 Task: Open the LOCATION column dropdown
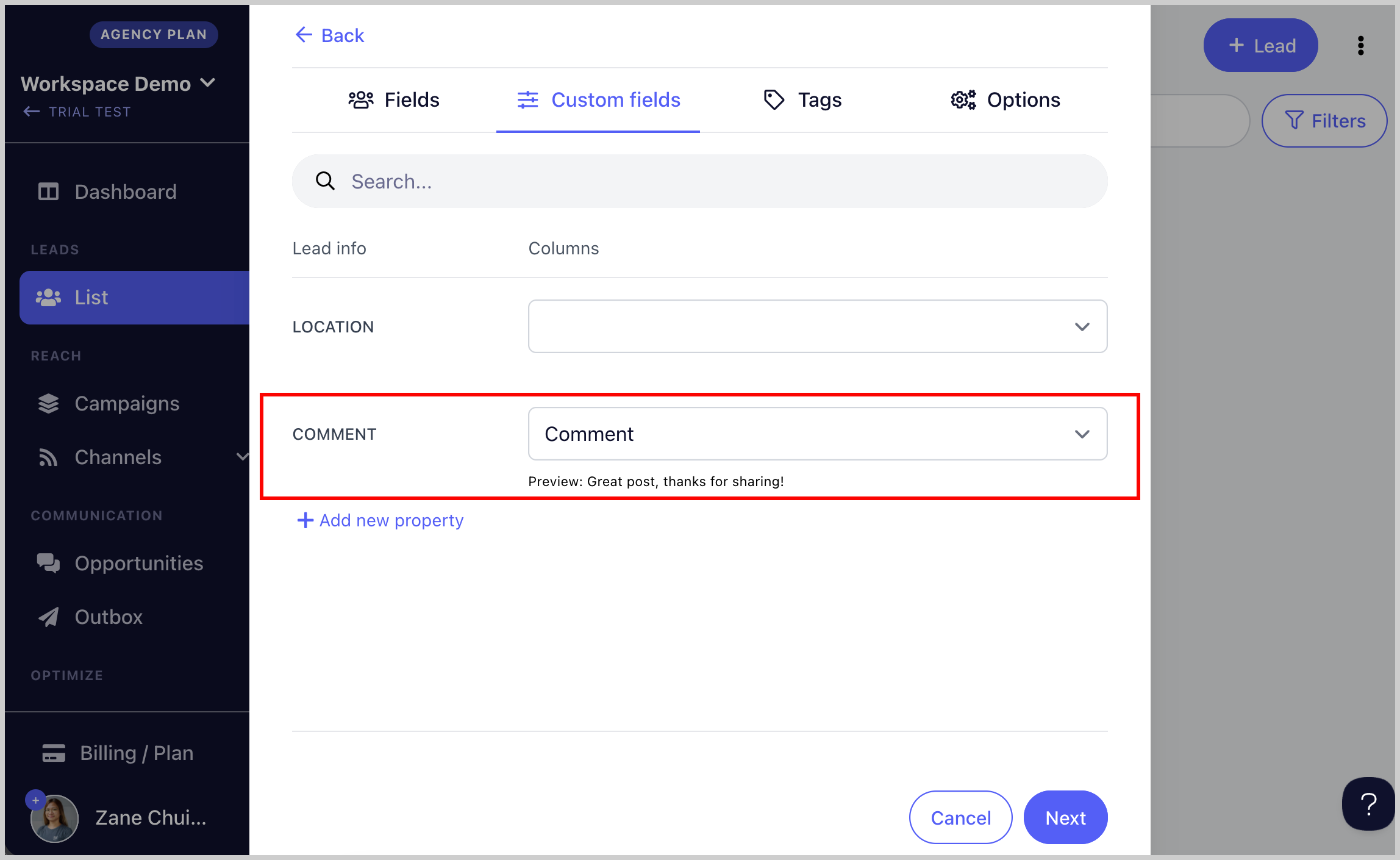pos(817,326)
